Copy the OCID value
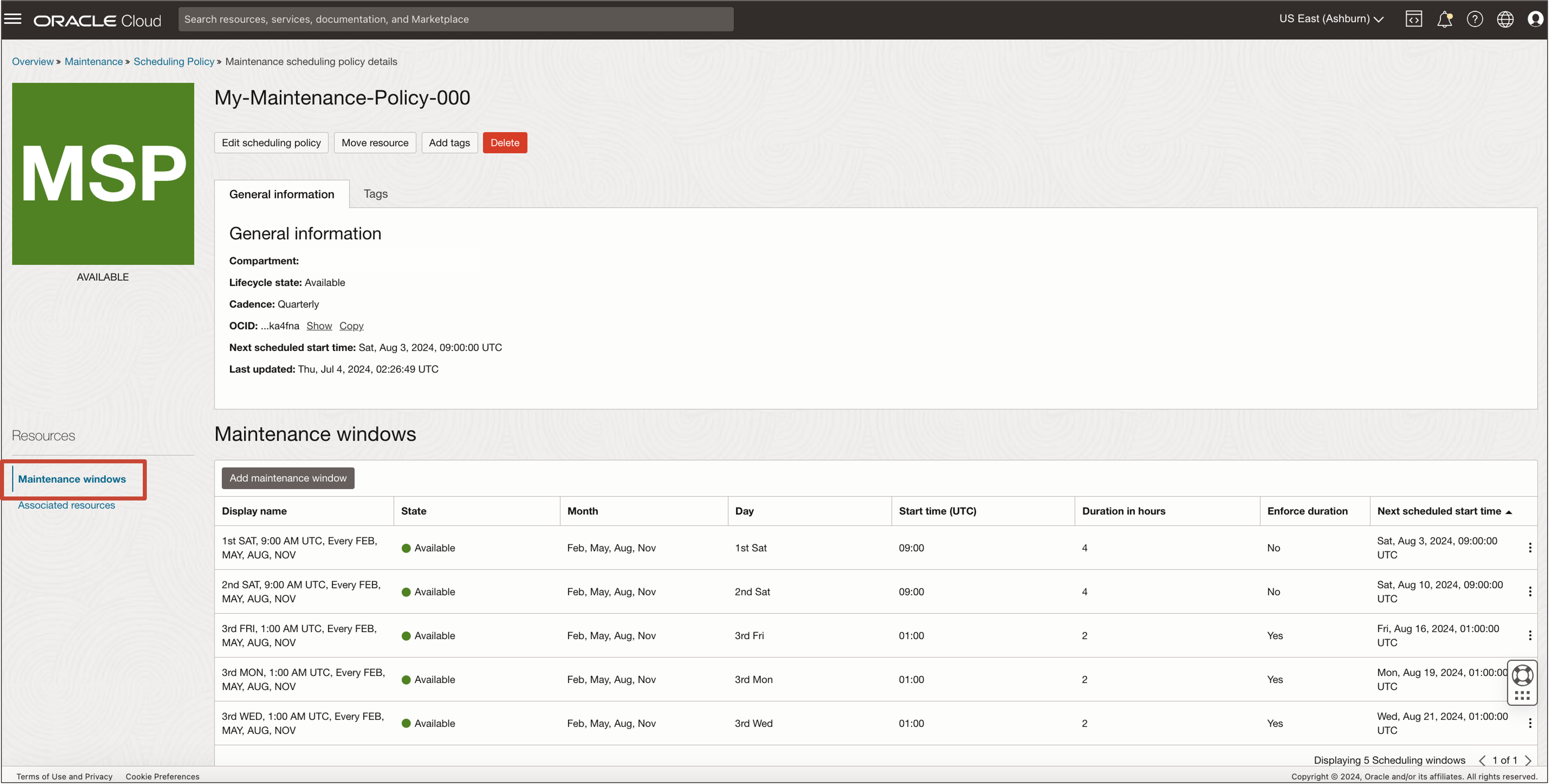Viewport: 1549px width, 784px height. (351, 326)
